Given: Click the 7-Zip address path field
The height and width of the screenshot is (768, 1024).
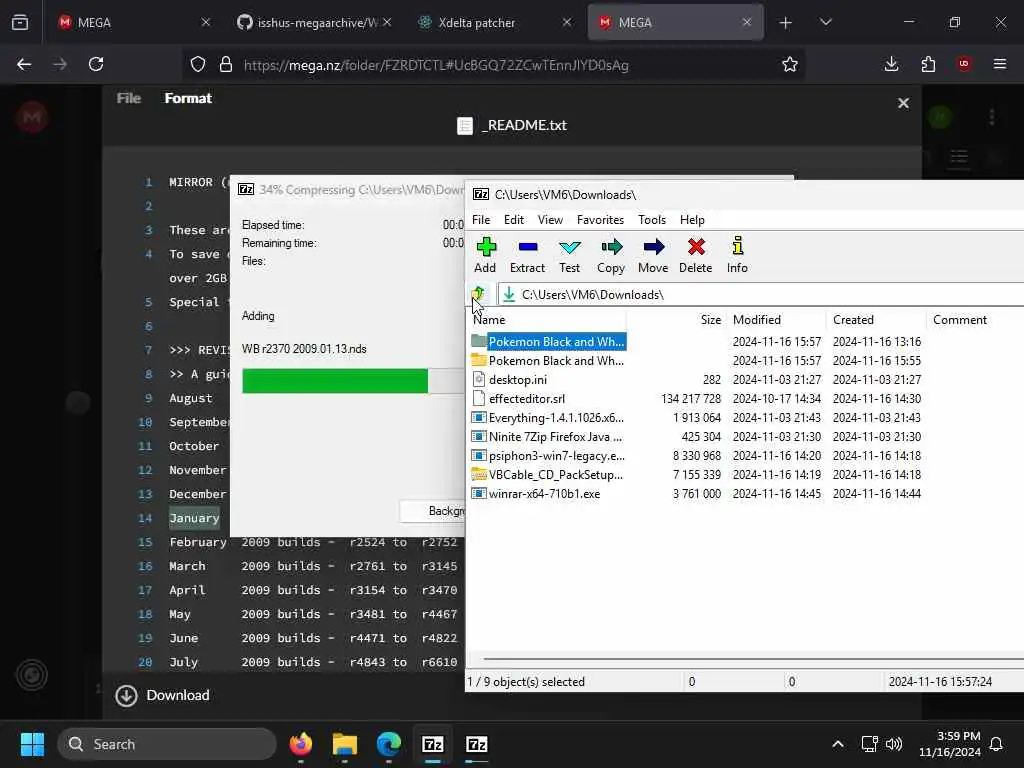Looking at the screenshot, I should pyautogui.click(x=760, y=295).
